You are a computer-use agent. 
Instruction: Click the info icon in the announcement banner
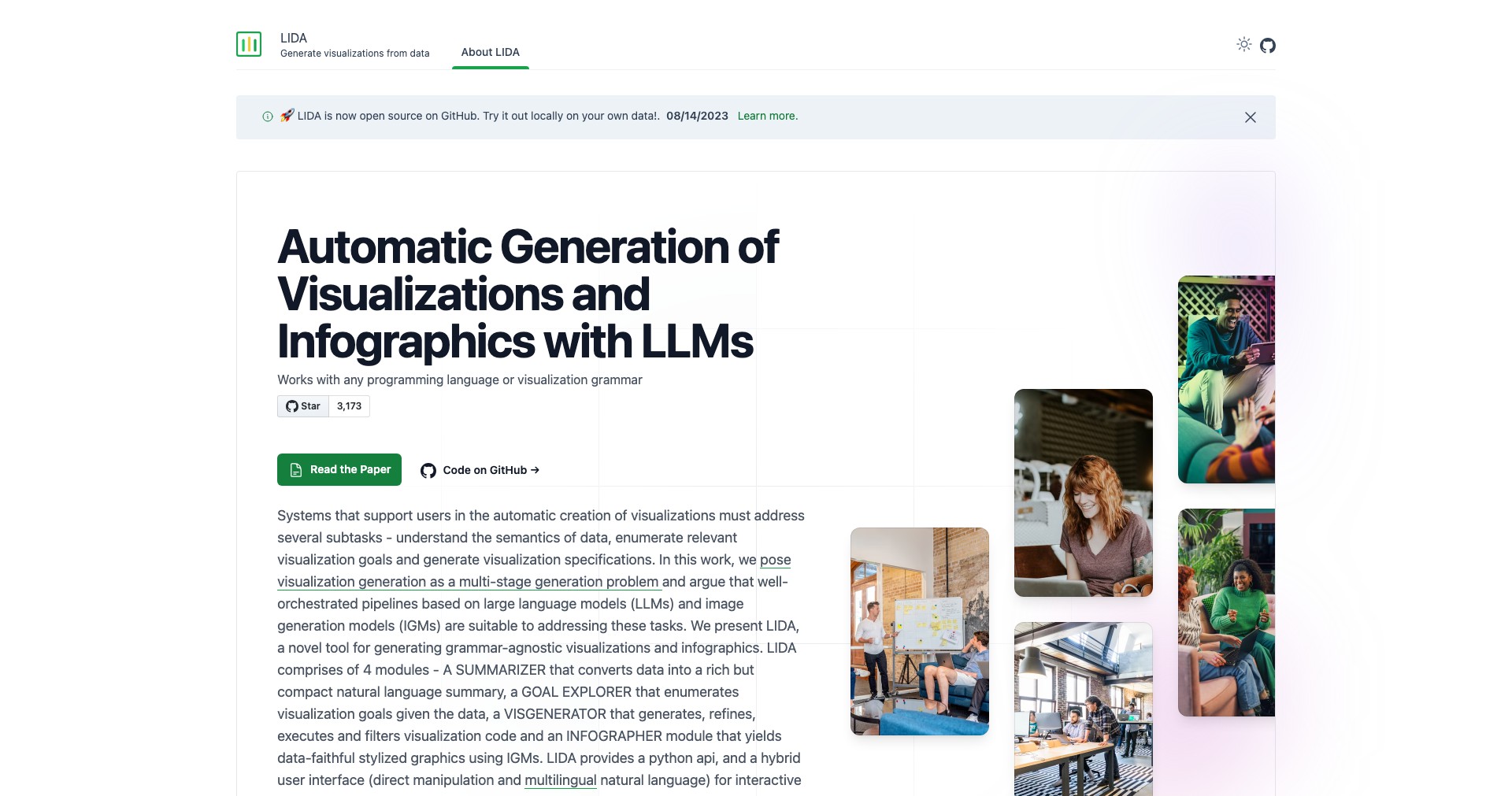pos(268,117)
